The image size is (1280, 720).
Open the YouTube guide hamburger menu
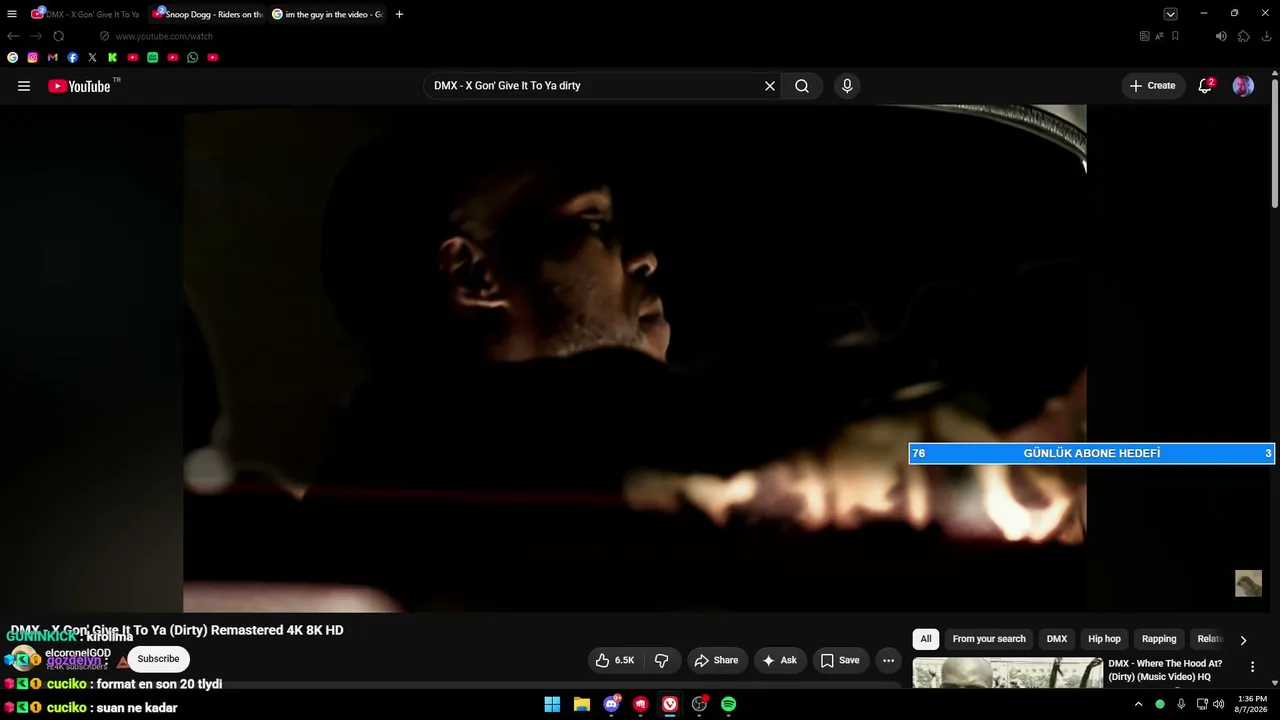click(24, 86)
